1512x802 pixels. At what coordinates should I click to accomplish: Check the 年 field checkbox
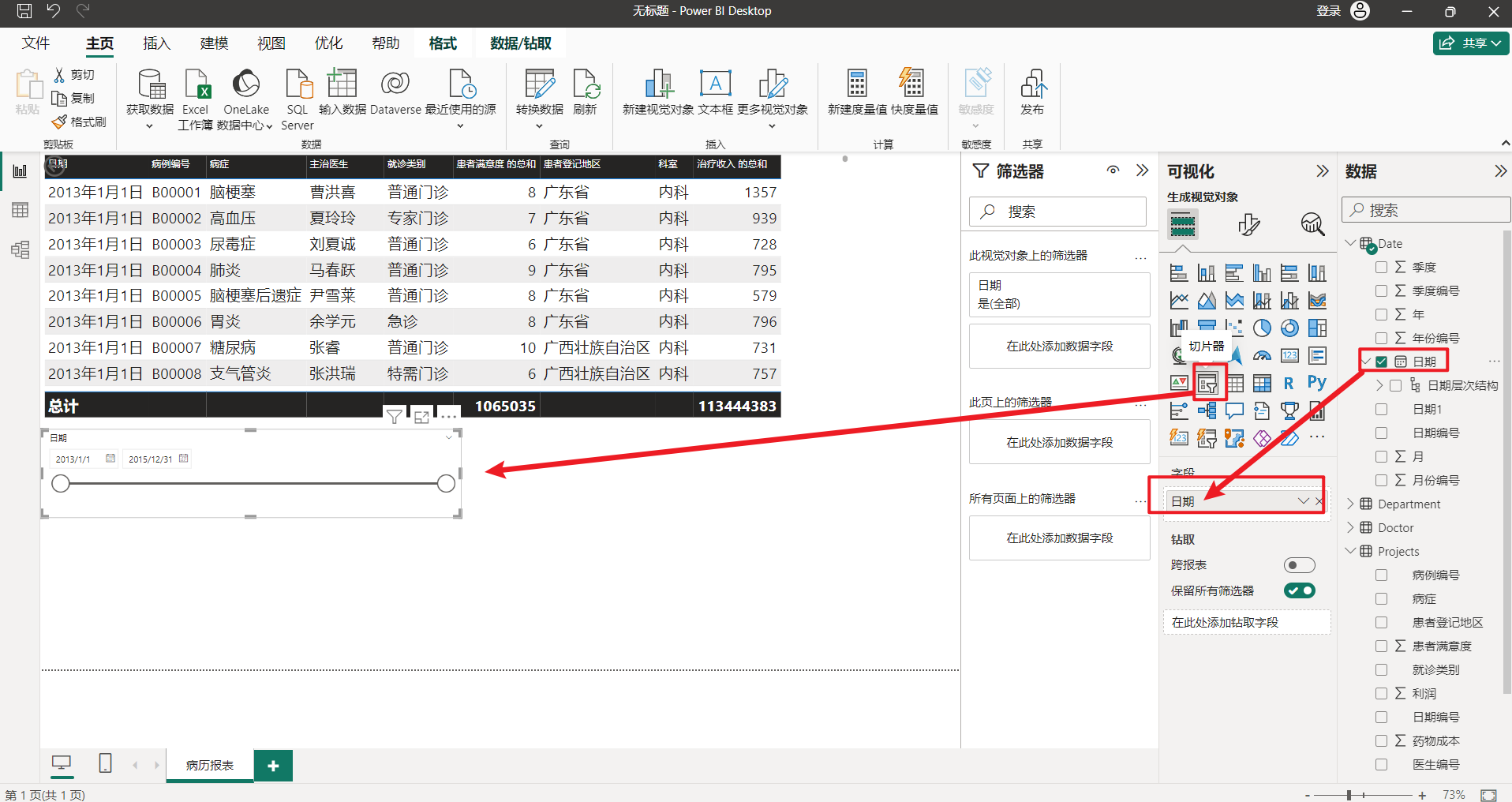click(1381, 314)
